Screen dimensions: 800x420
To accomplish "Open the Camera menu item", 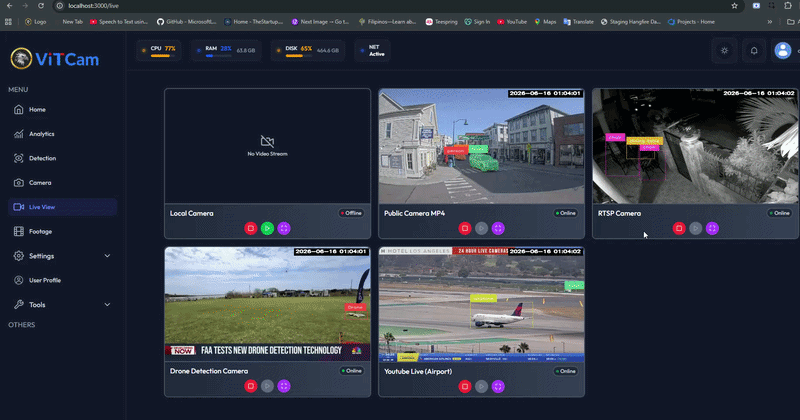I will coord(62,183).
